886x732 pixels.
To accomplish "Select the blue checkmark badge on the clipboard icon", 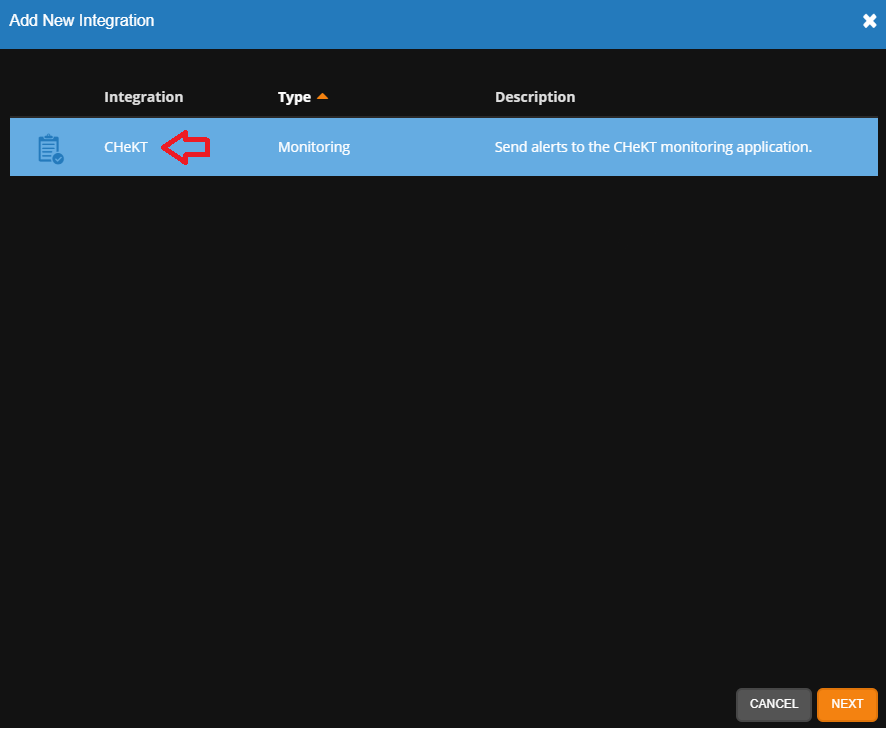I will [58, 159].
